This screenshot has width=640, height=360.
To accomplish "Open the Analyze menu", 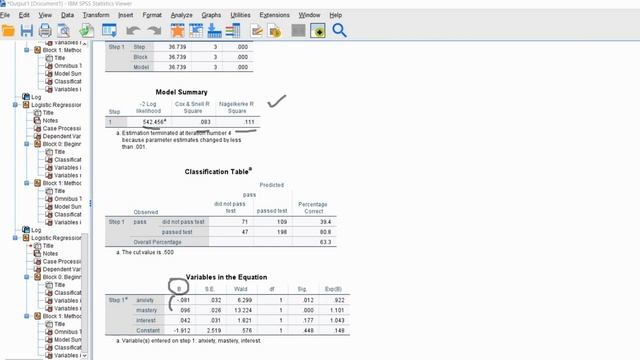I will point(181,15).
